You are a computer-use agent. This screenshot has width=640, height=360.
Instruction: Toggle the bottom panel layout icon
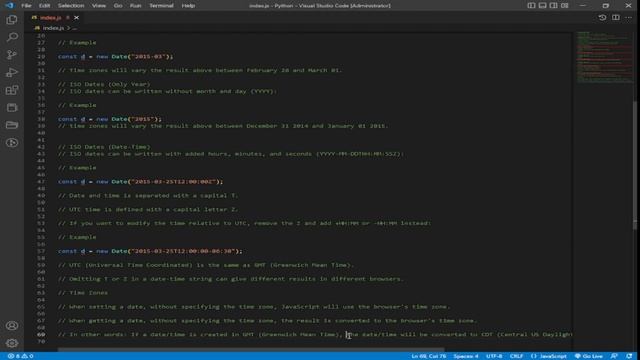pos(542,5)
